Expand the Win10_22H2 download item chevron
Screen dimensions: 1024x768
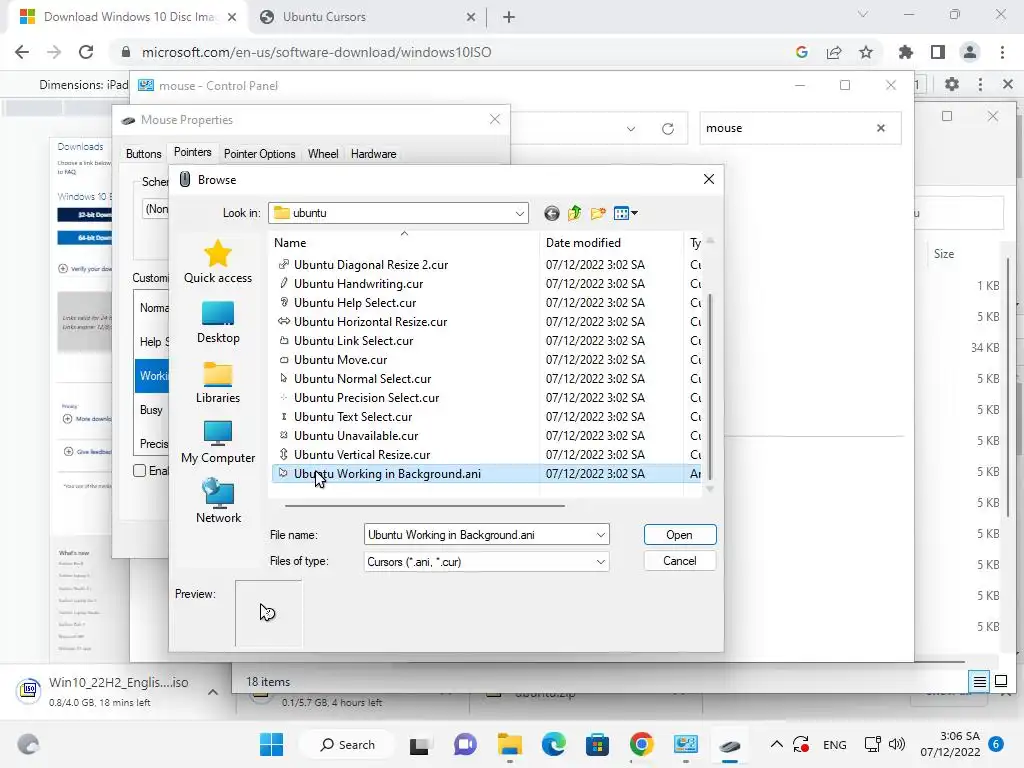click(x=213, y=692)
